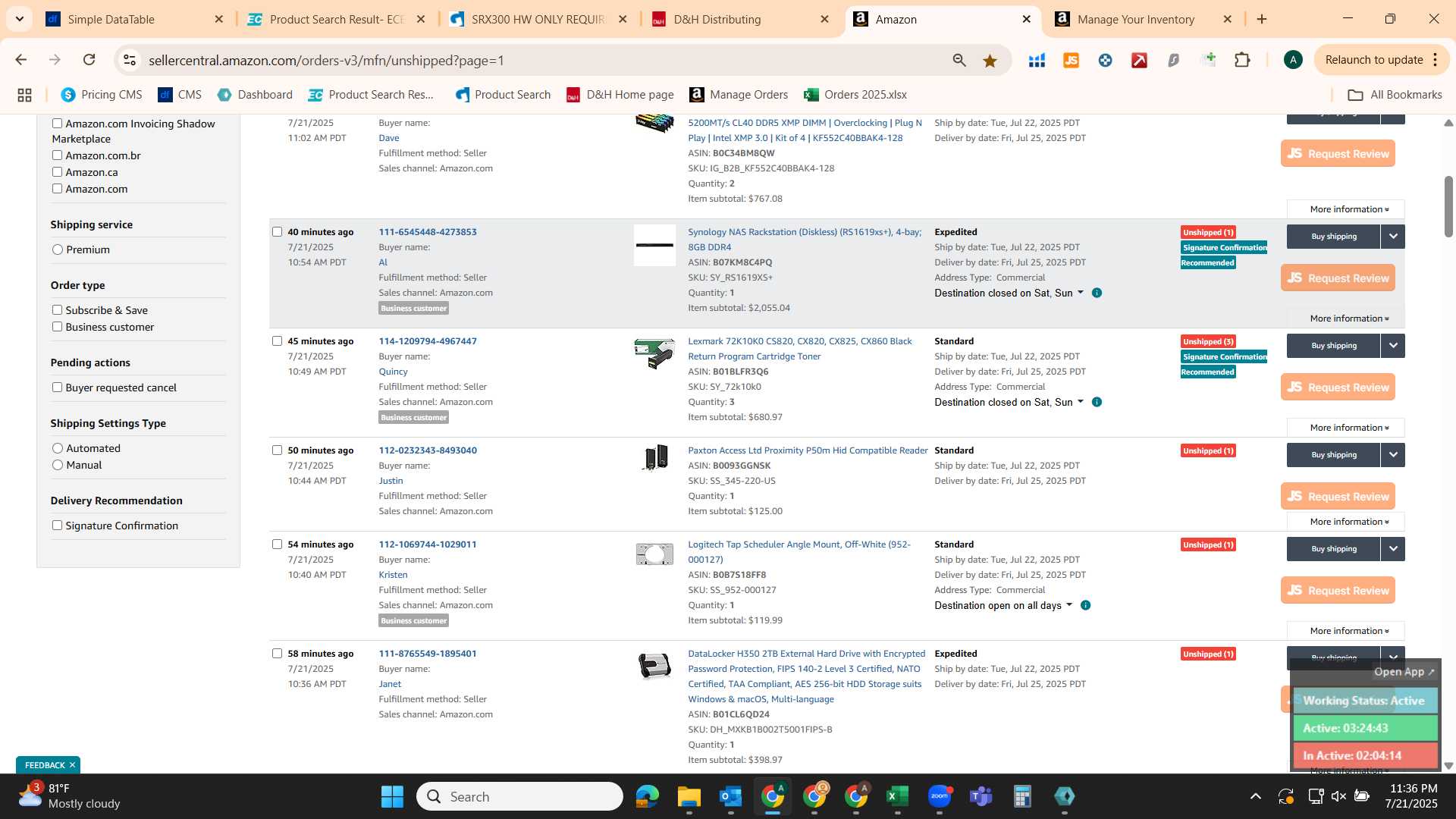Open Microsoft Edge from taskbar
Viewport: 1456px width, 819px height.
(x=647, y=796)
